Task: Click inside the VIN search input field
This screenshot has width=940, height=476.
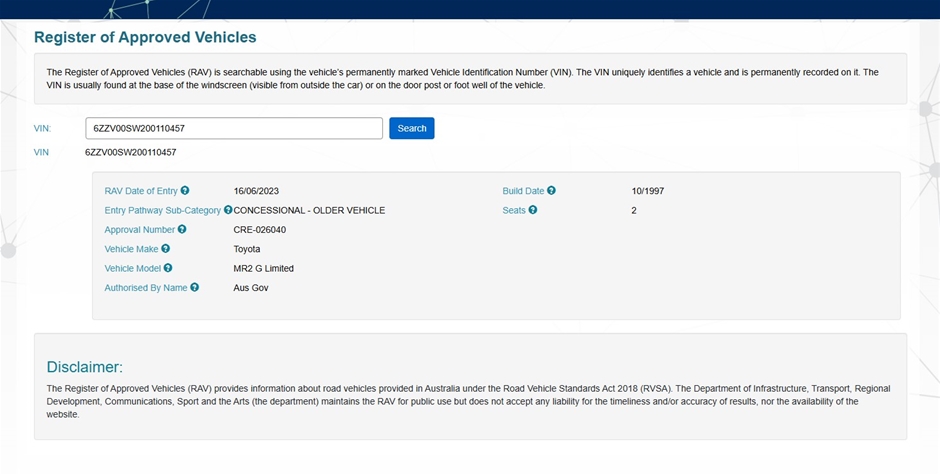Action: (234, 128)
